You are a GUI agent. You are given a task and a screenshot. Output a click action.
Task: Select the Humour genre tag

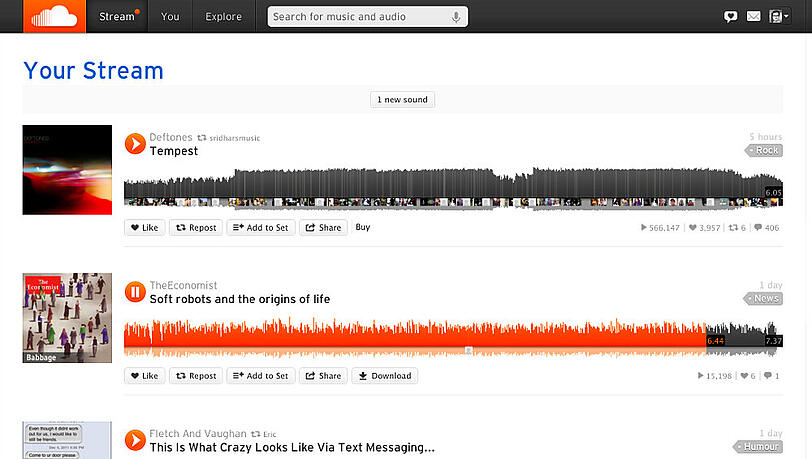(x=758, y=447)
